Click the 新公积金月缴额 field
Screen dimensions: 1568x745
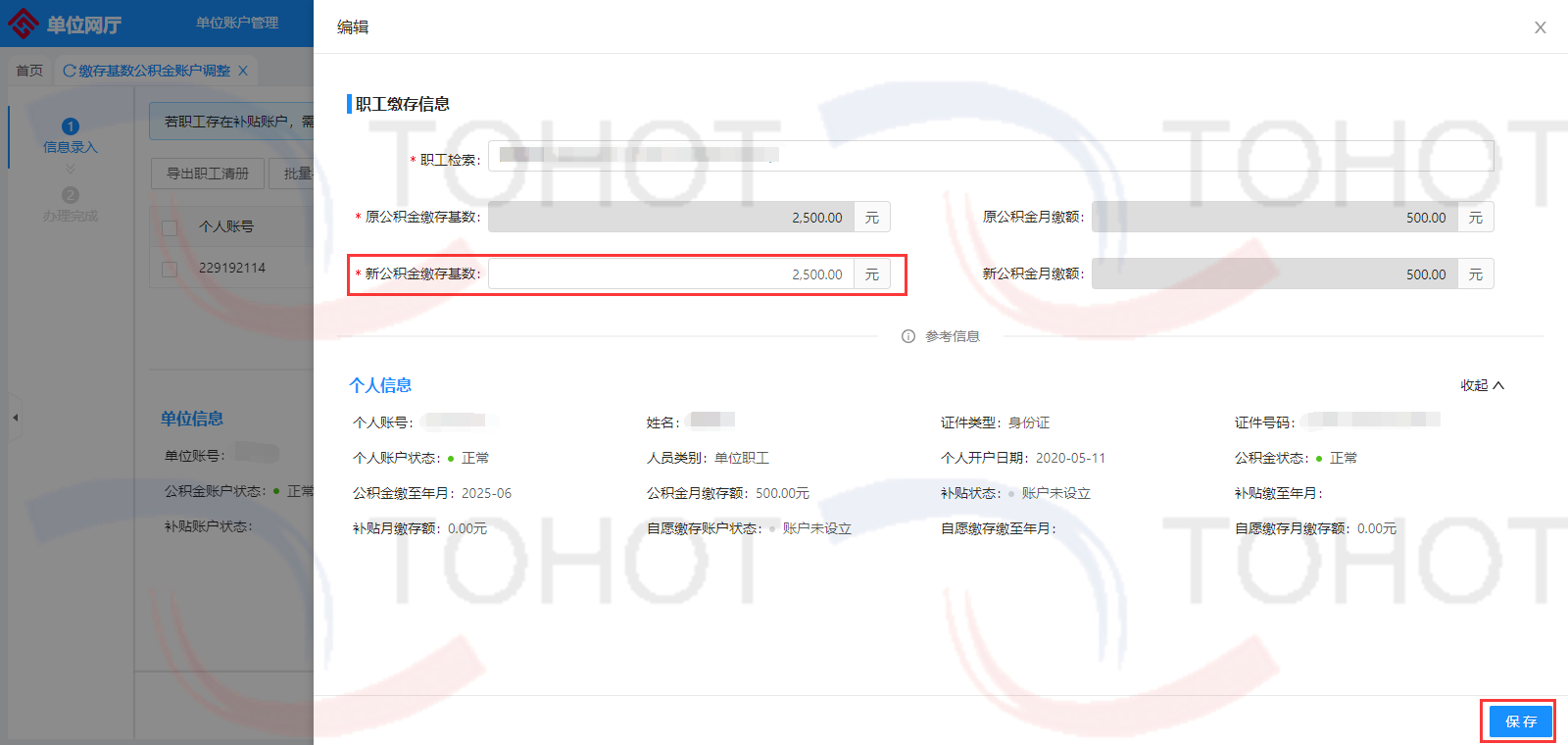[x=1274, y=274]
